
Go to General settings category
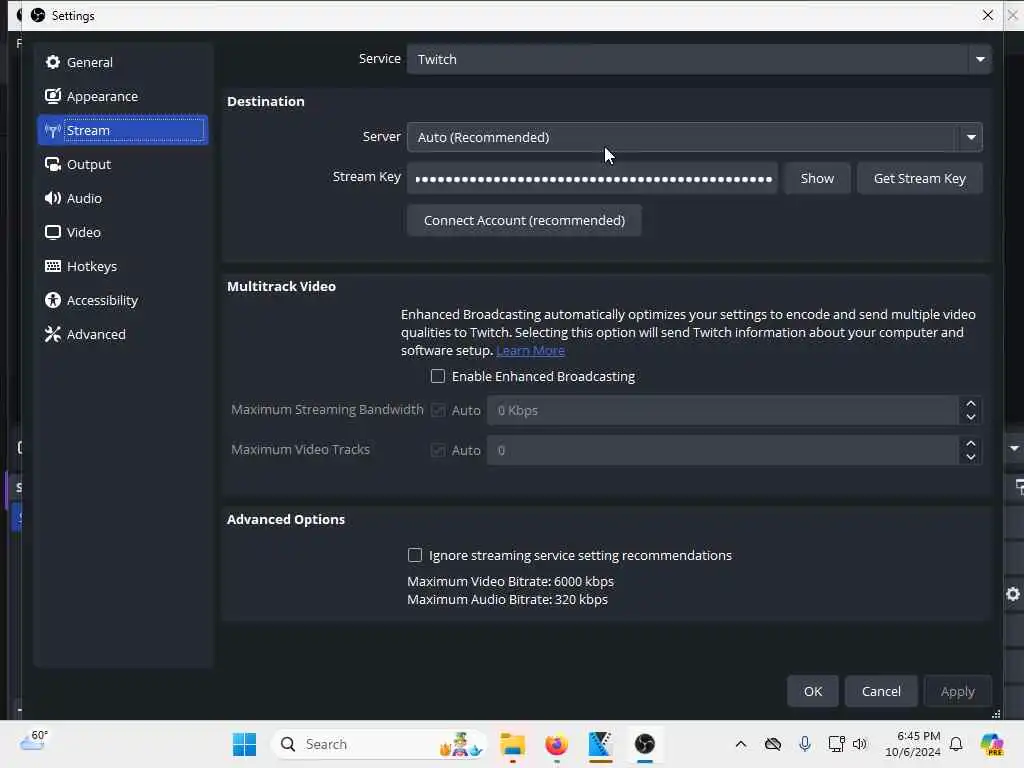(123, 62)
